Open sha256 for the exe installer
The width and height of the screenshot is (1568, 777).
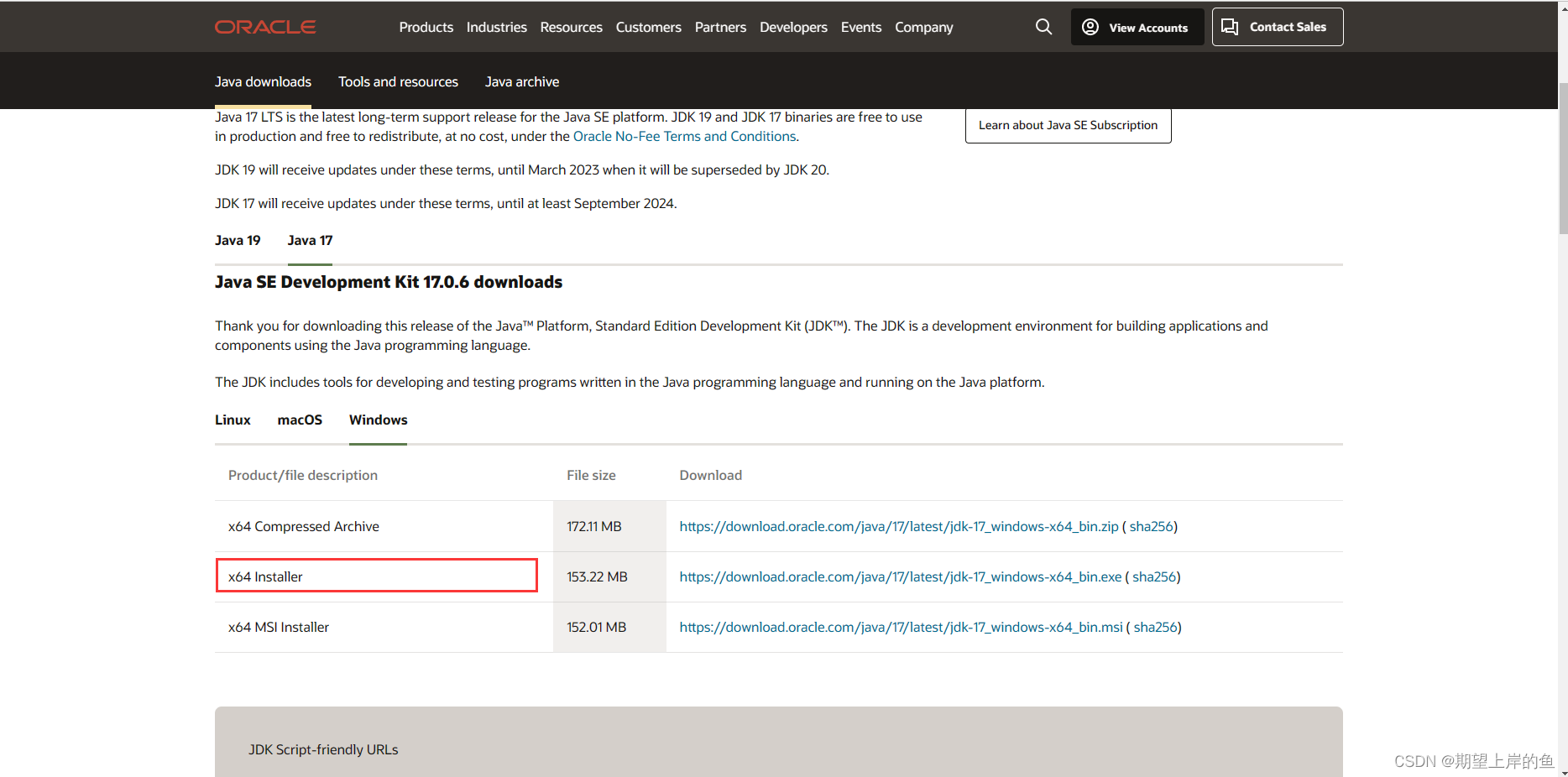pyautogui.click(x=1154, y=576)
